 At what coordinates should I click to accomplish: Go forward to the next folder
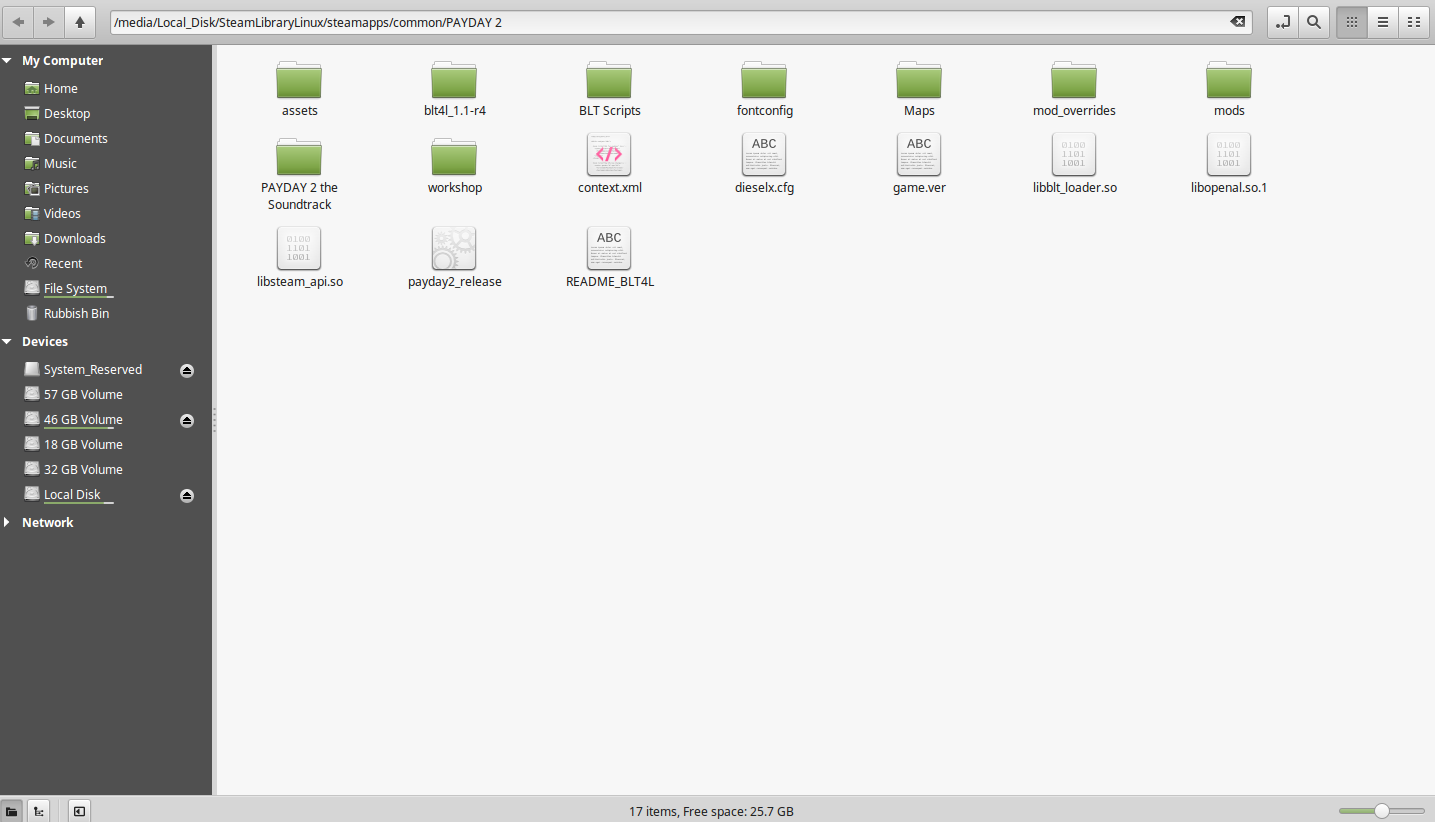[x=48, y=21]
